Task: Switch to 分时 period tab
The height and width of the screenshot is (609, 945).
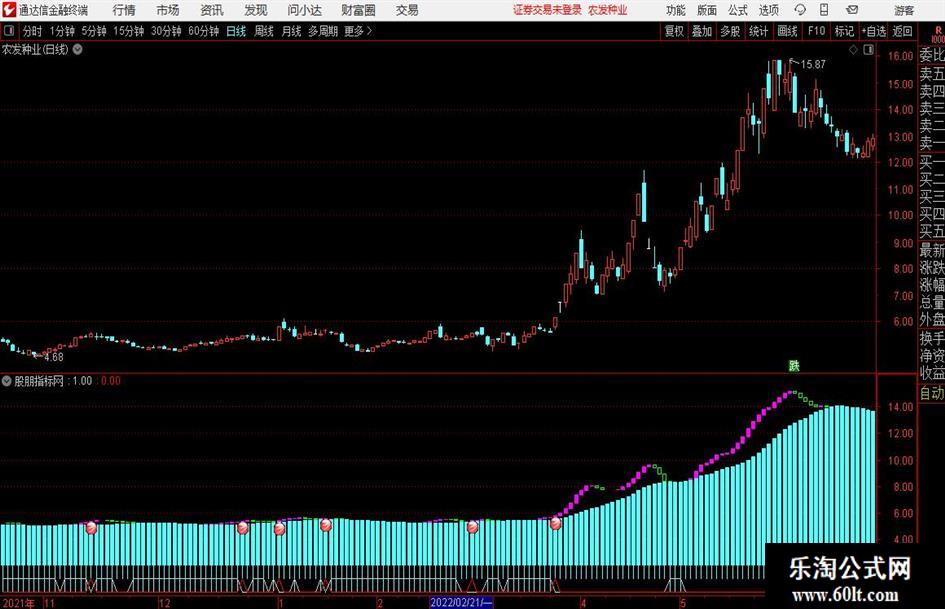Action: tap(33, 31)
